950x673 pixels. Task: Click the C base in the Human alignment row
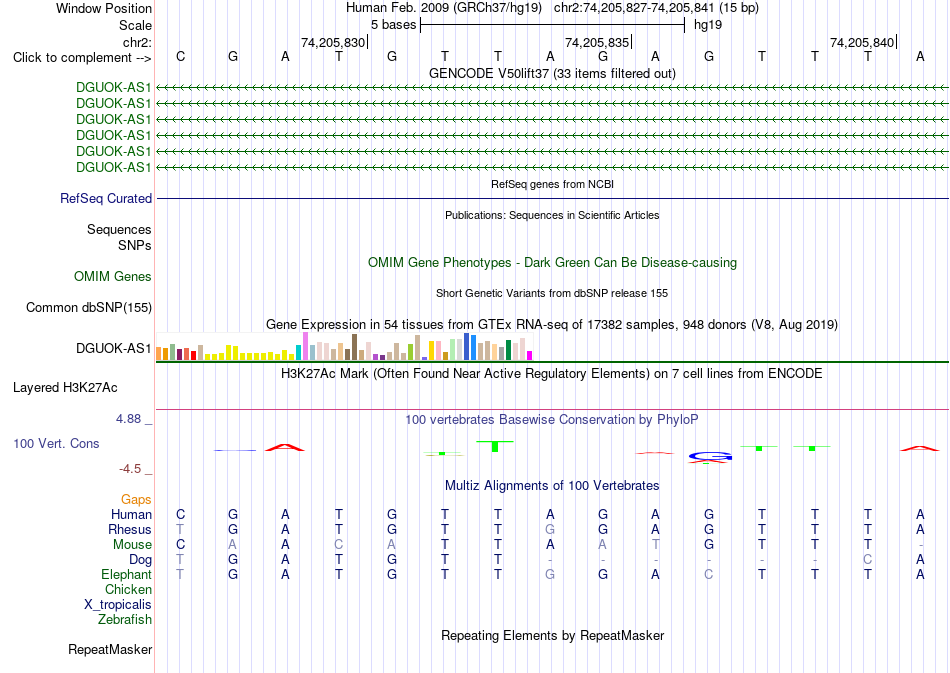point(181,514)
